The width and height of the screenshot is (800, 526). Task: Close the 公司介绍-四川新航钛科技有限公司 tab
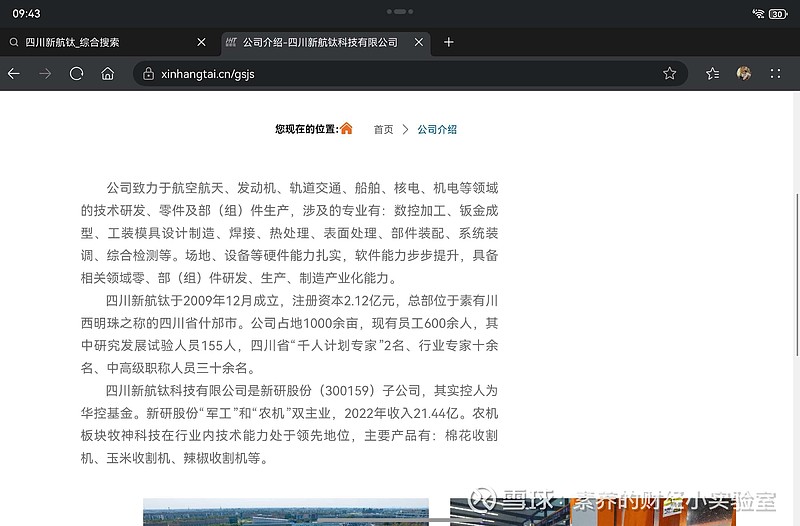(x=419, y=42)
